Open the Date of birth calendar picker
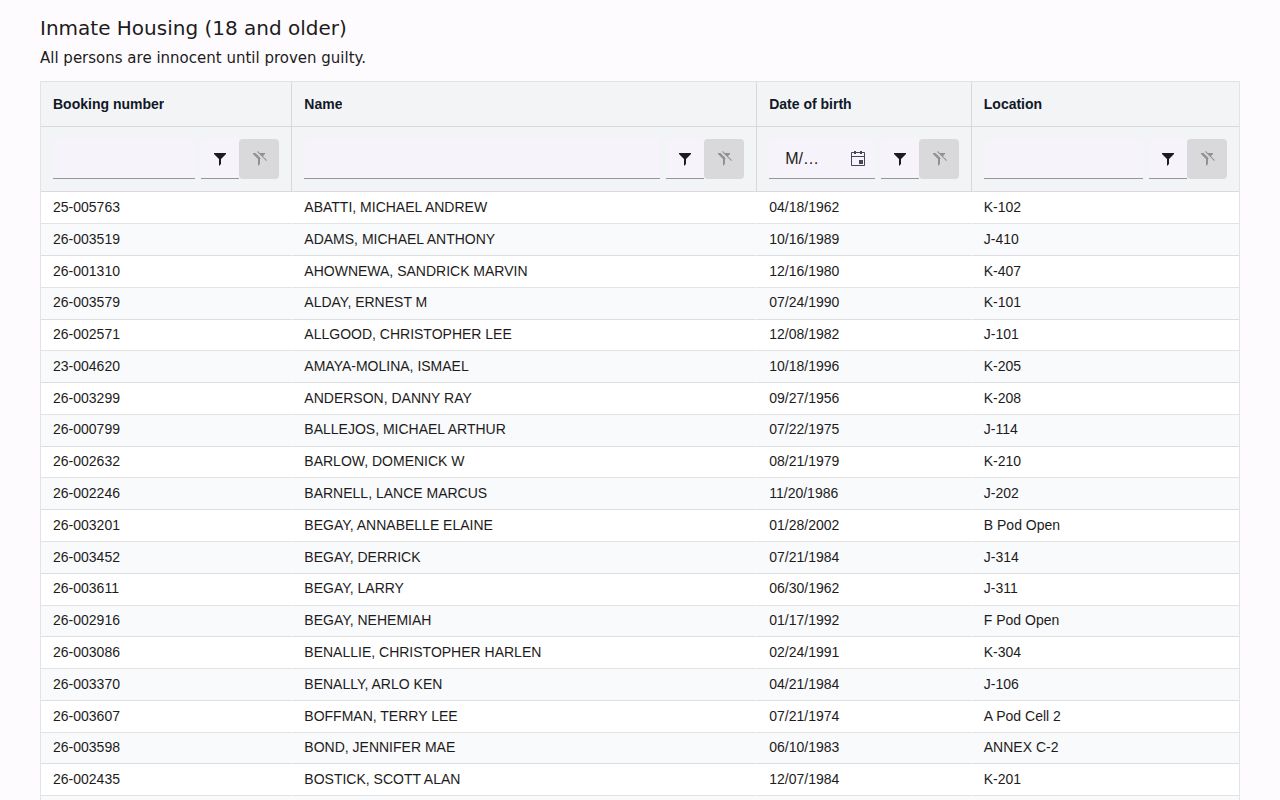Image resolution: width=1280 pixels, height=800 pixels. [x=858, y=159]
